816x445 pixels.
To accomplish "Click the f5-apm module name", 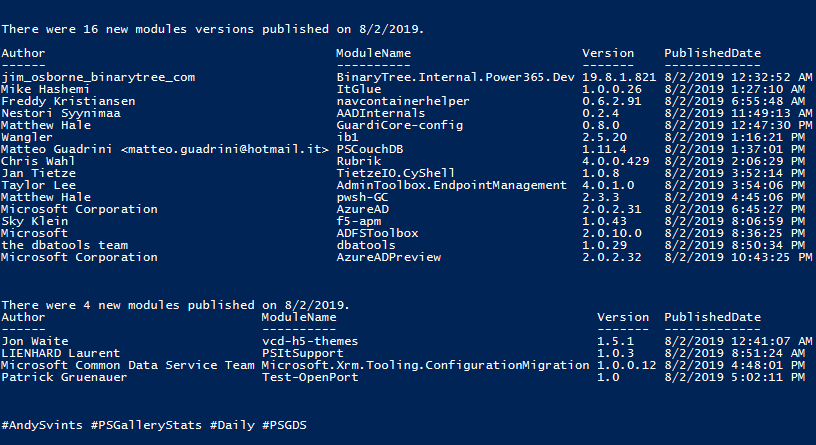I will tap(359, 221).
